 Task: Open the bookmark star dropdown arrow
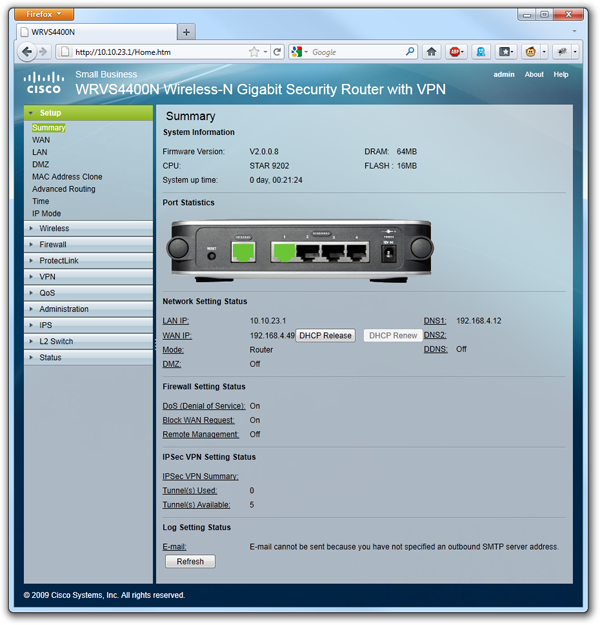pyautogui.click(x=265, y=52)
